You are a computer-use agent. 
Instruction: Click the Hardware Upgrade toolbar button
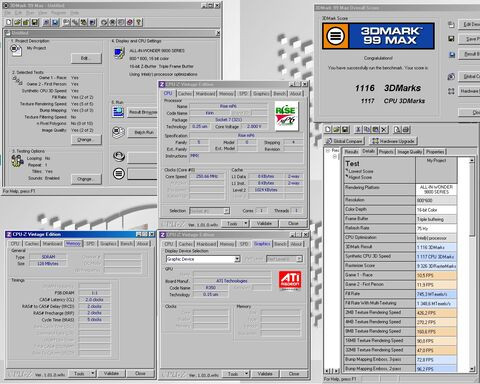tap(393, 141)
